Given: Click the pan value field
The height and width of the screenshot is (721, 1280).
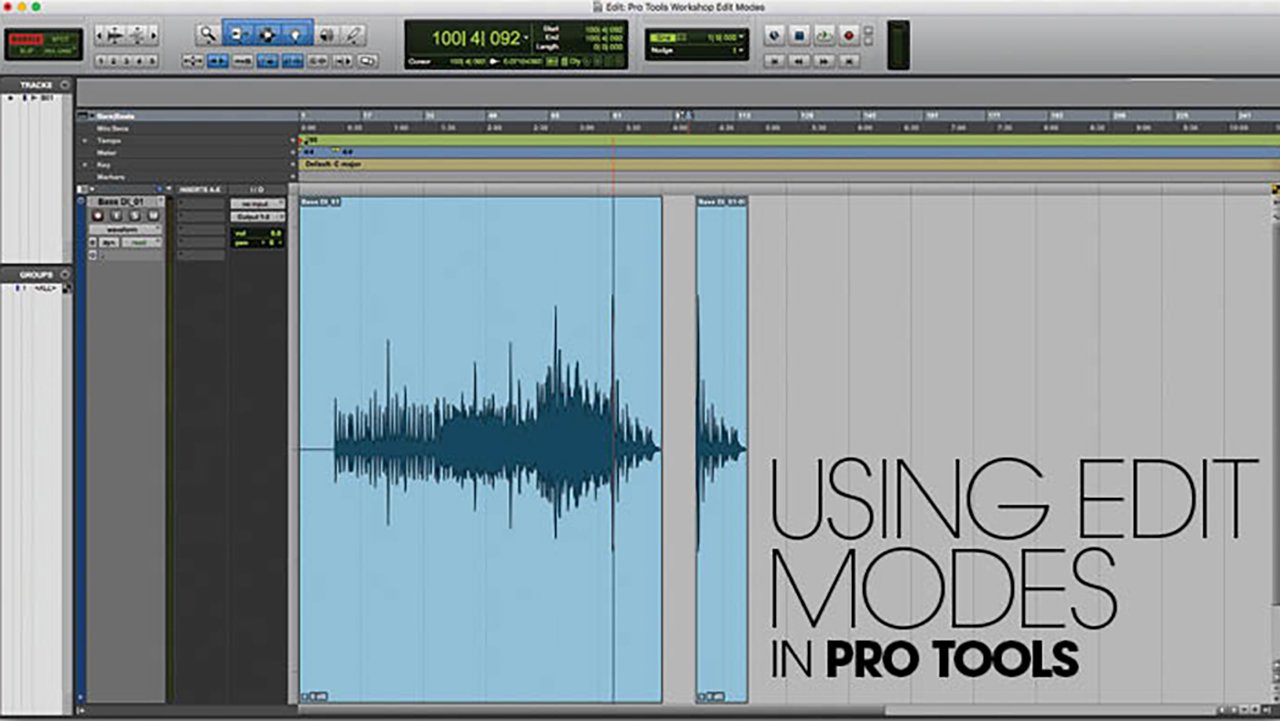Looking at the screenshot, I should point(258,243).
